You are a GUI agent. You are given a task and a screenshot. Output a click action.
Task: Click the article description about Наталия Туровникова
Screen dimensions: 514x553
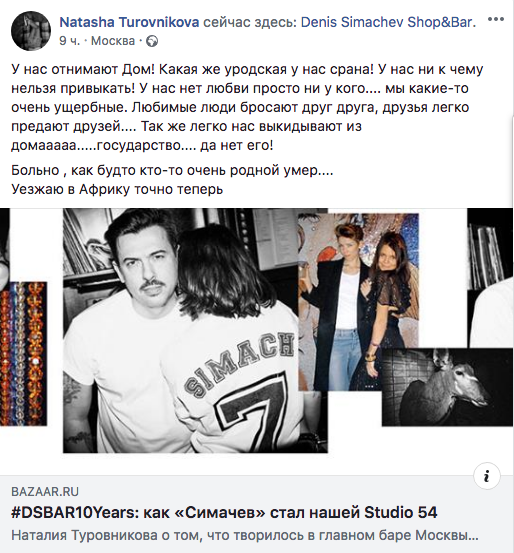(x=244, y=535)
